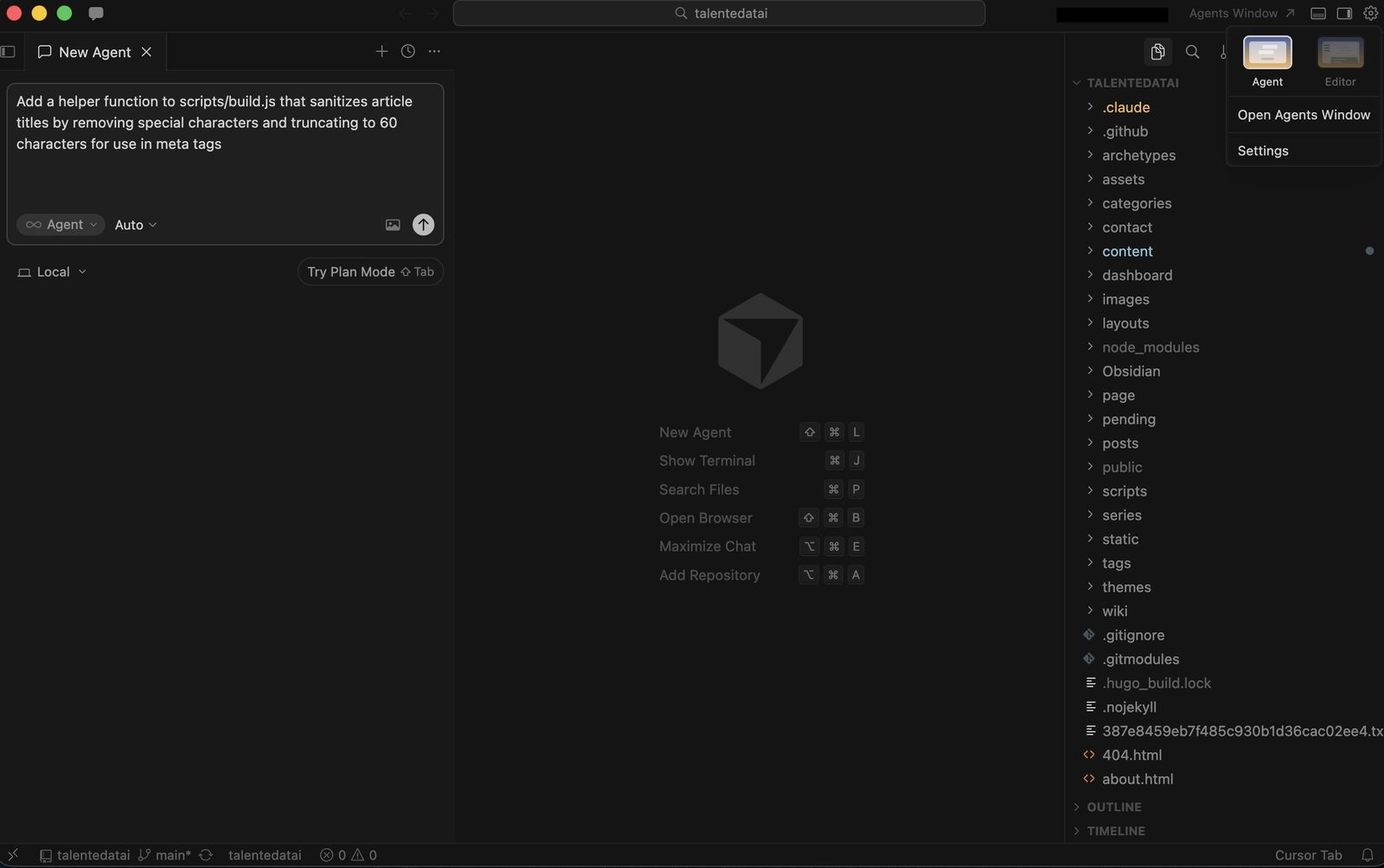Select Settings from the dropdown menu
Image resolution: width=1384 pixels, height=868 pixels.
pos(1262,150)
